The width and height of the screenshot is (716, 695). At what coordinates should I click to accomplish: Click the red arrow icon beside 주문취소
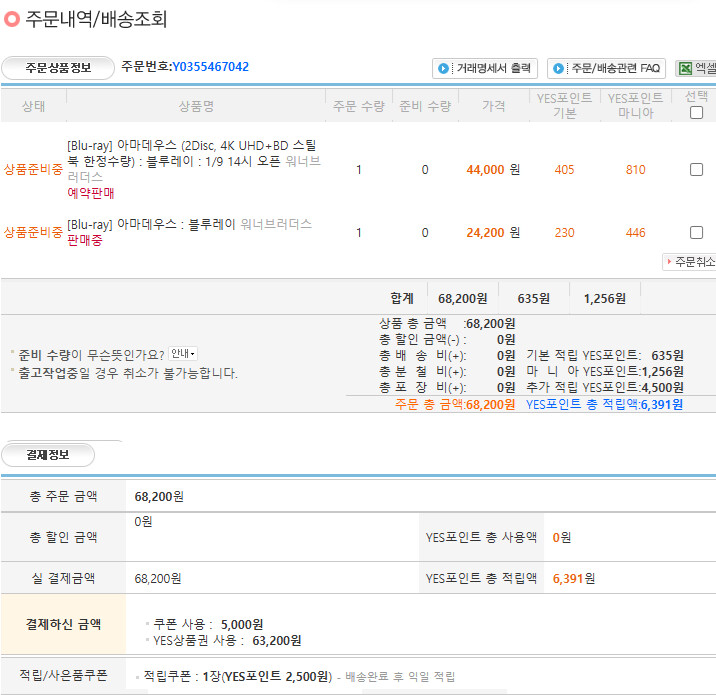point(668,262)
